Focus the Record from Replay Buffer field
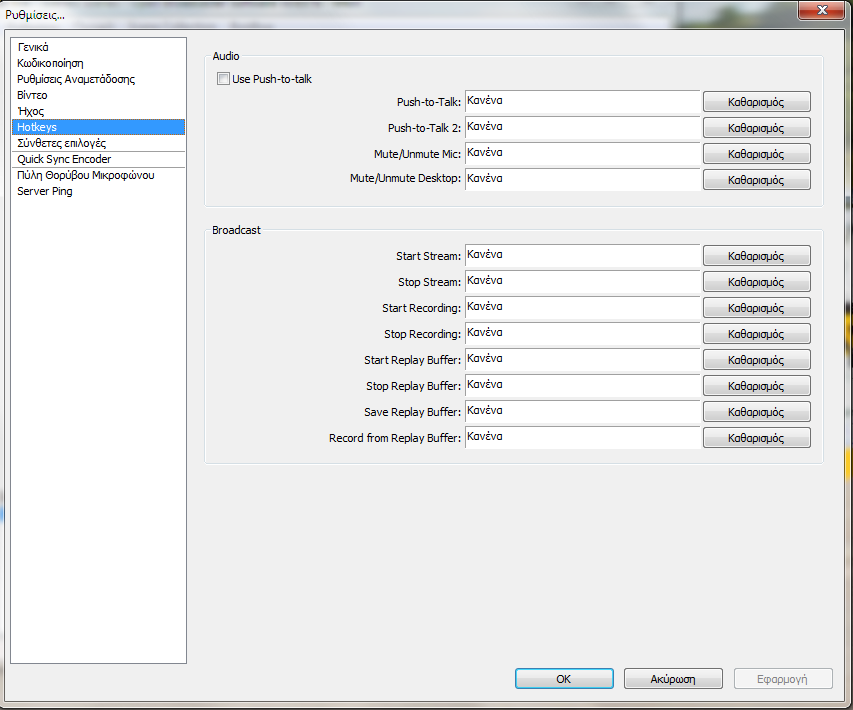This screenshot has width=853, height=710. pos(583,438)
